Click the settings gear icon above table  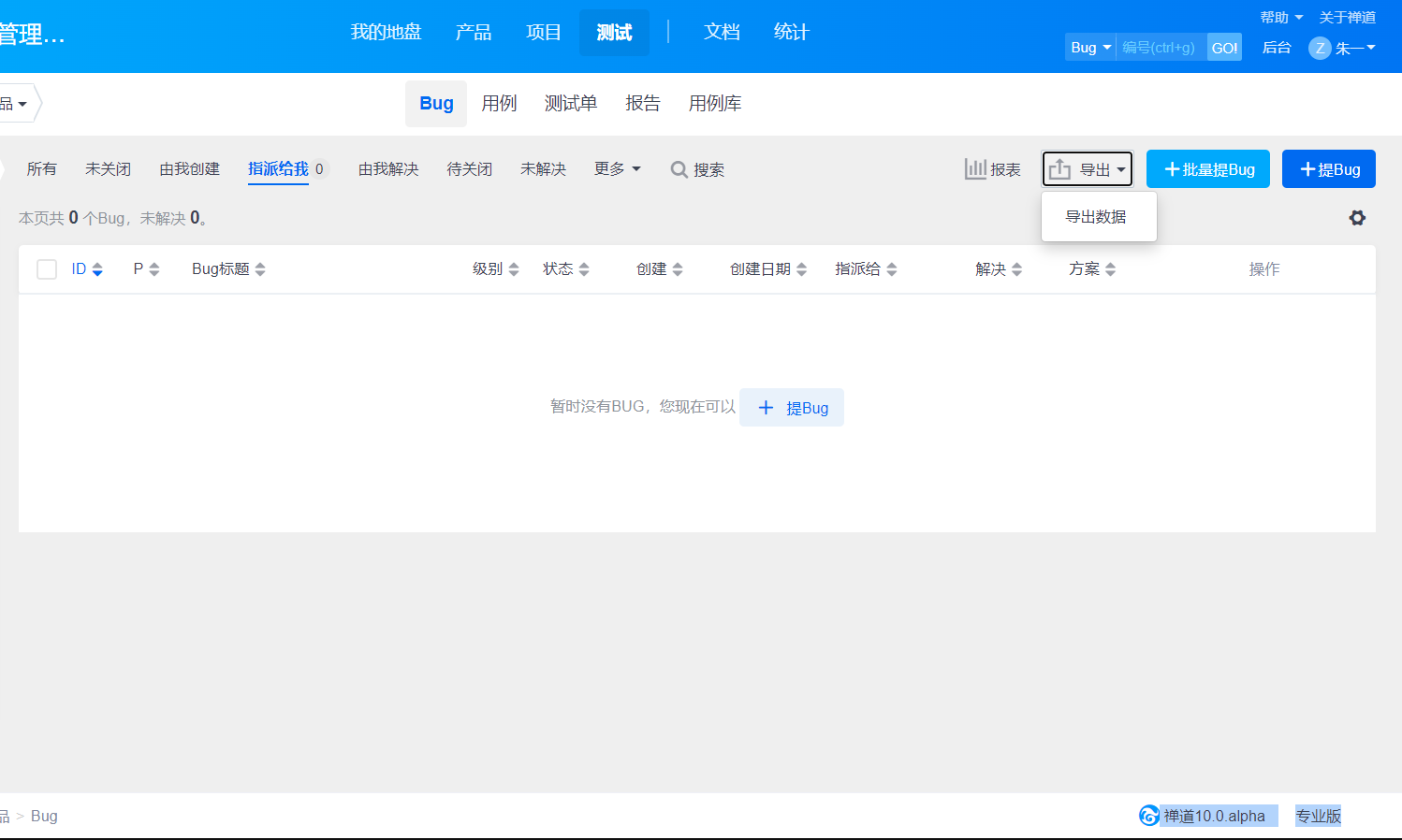pos(1357,218)
